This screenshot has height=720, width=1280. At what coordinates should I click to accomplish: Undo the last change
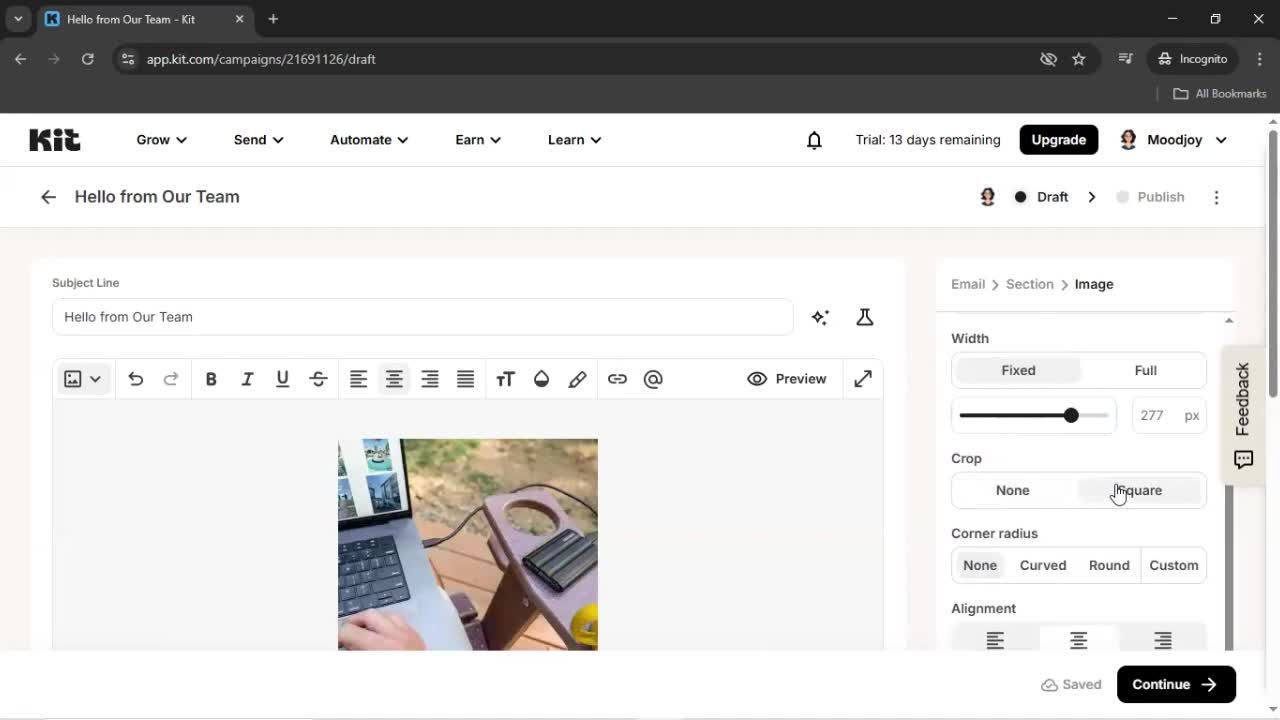tap(135, 378)
